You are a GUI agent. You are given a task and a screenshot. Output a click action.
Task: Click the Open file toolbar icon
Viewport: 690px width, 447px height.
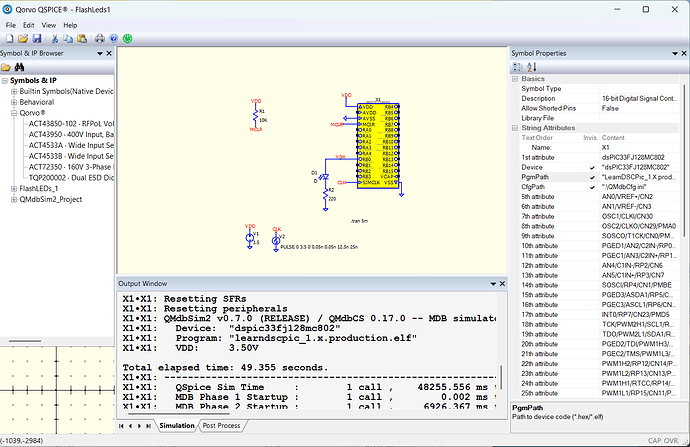23,39
